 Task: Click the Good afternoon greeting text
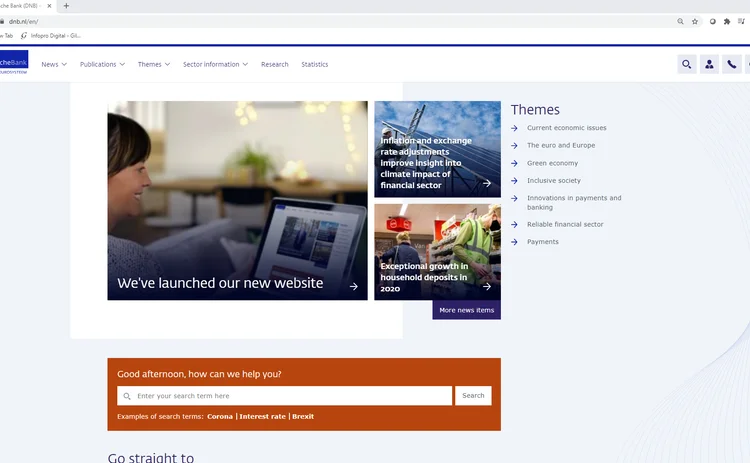(199, 374)
